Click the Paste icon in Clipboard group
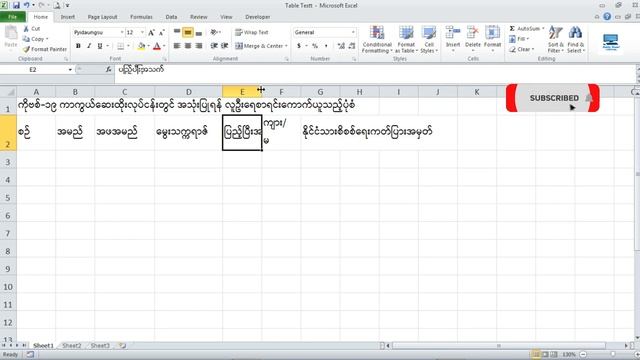The image size is (640, 360). coord(11,33)
